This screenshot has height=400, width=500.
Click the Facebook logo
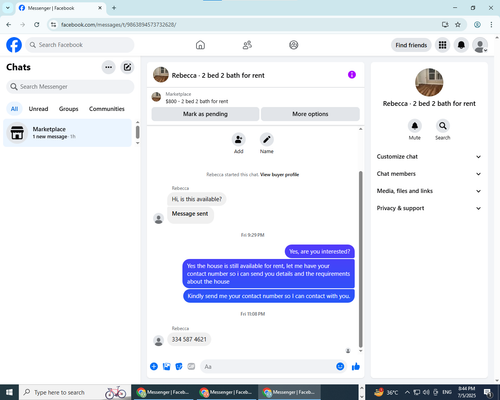click(x=14, y=45)
